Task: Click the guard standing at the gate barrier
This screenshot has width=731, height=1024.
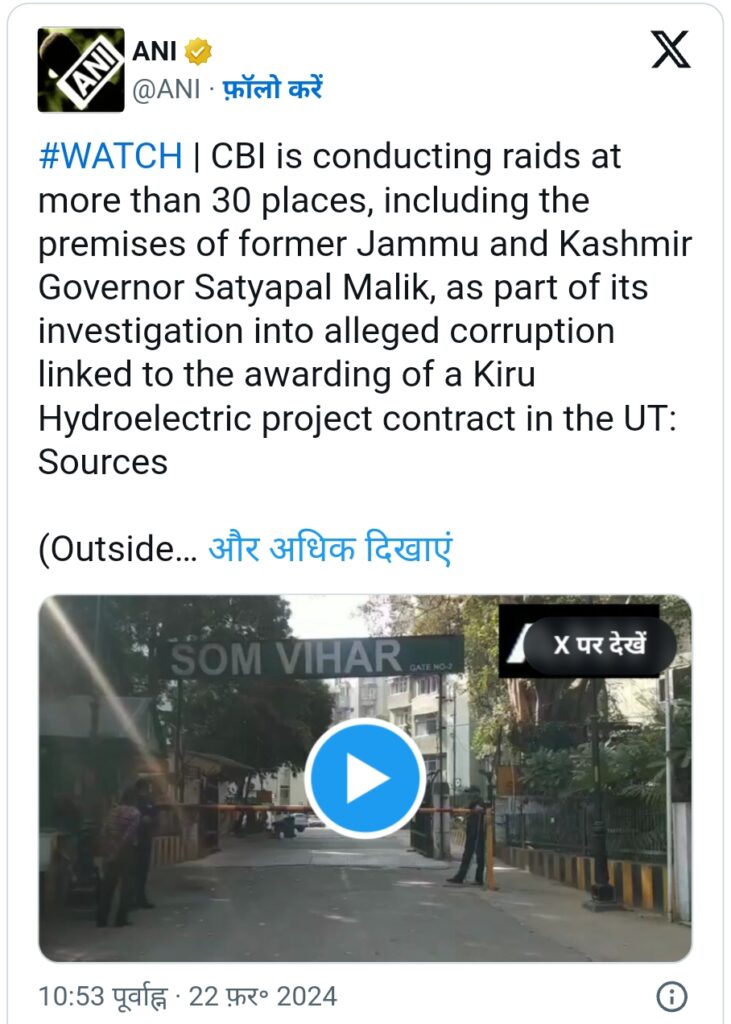Action: [472, 836]
